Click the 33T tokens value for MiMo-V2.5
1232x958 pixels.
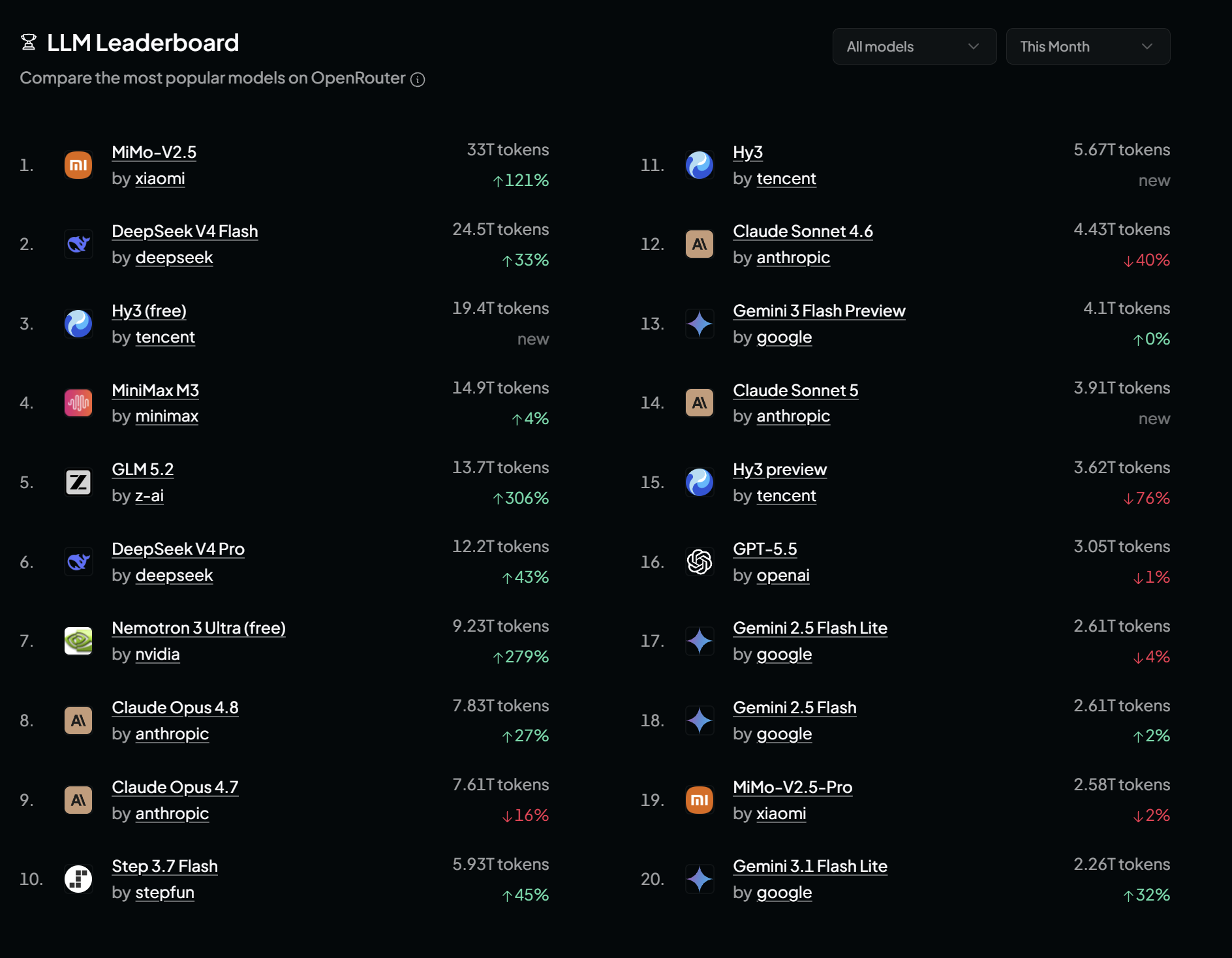pyautogui.click(x=508, y=149)
